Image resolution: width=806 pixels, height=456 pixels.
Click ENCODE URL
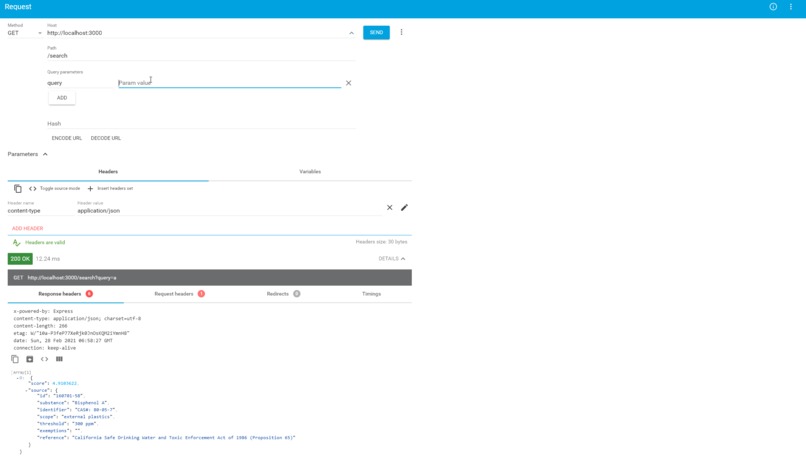[67, 138]
